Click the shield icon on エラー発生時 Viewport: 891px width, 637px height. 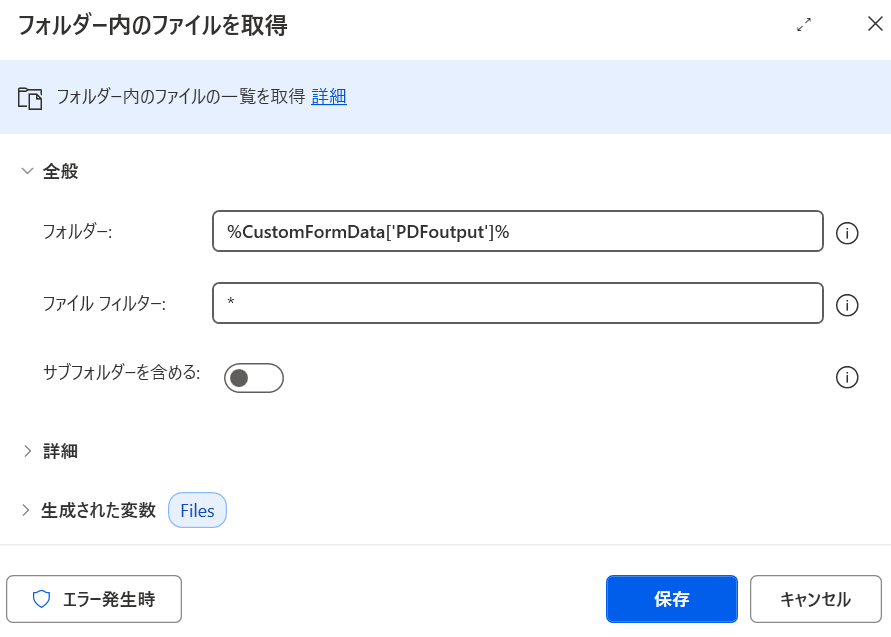click(x=41, y=599)
